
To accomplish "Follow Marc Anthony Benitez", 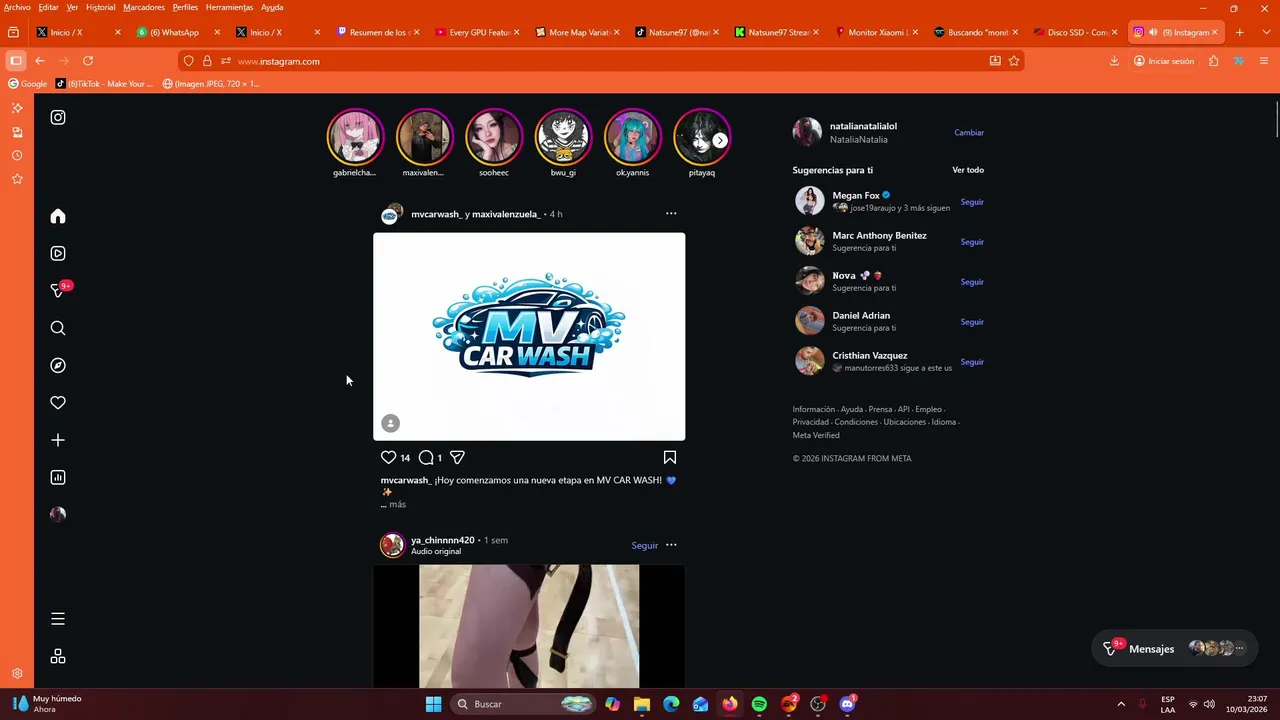I will point(972,242).
